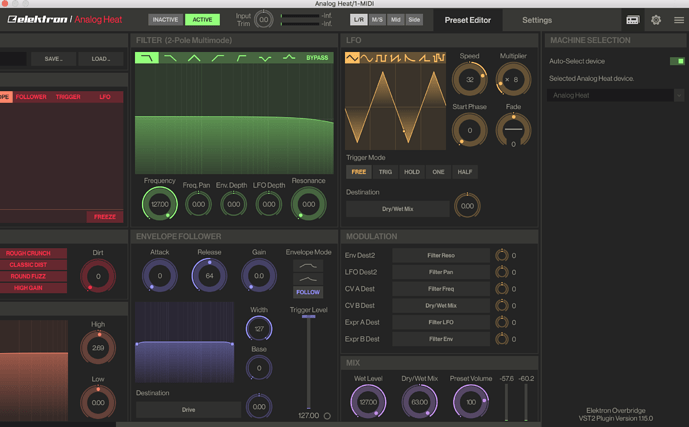689x427 pixels.
Task: Choose the triangle LFO waveform
Action: (352, 58)
